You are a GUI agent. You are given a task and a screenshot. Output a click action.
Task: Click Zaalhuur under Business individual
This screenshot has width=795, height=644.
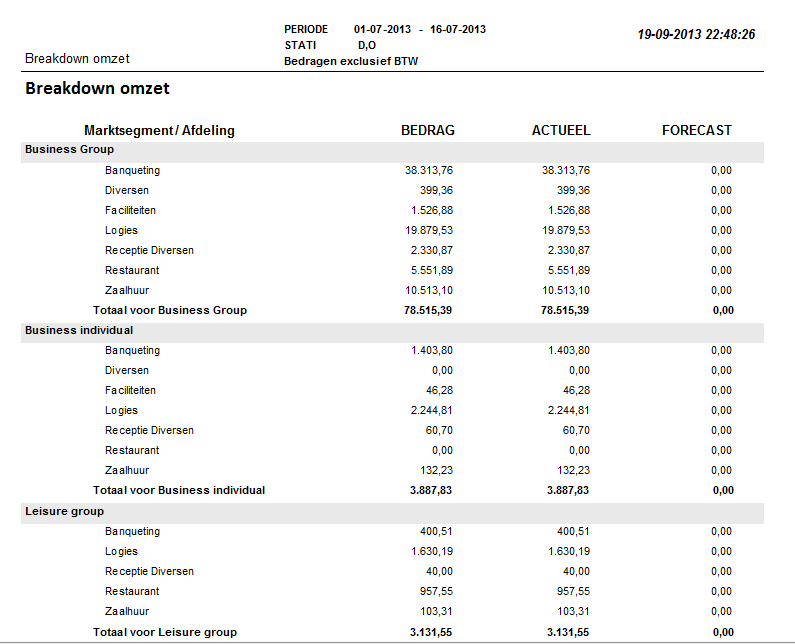[127, 471]
